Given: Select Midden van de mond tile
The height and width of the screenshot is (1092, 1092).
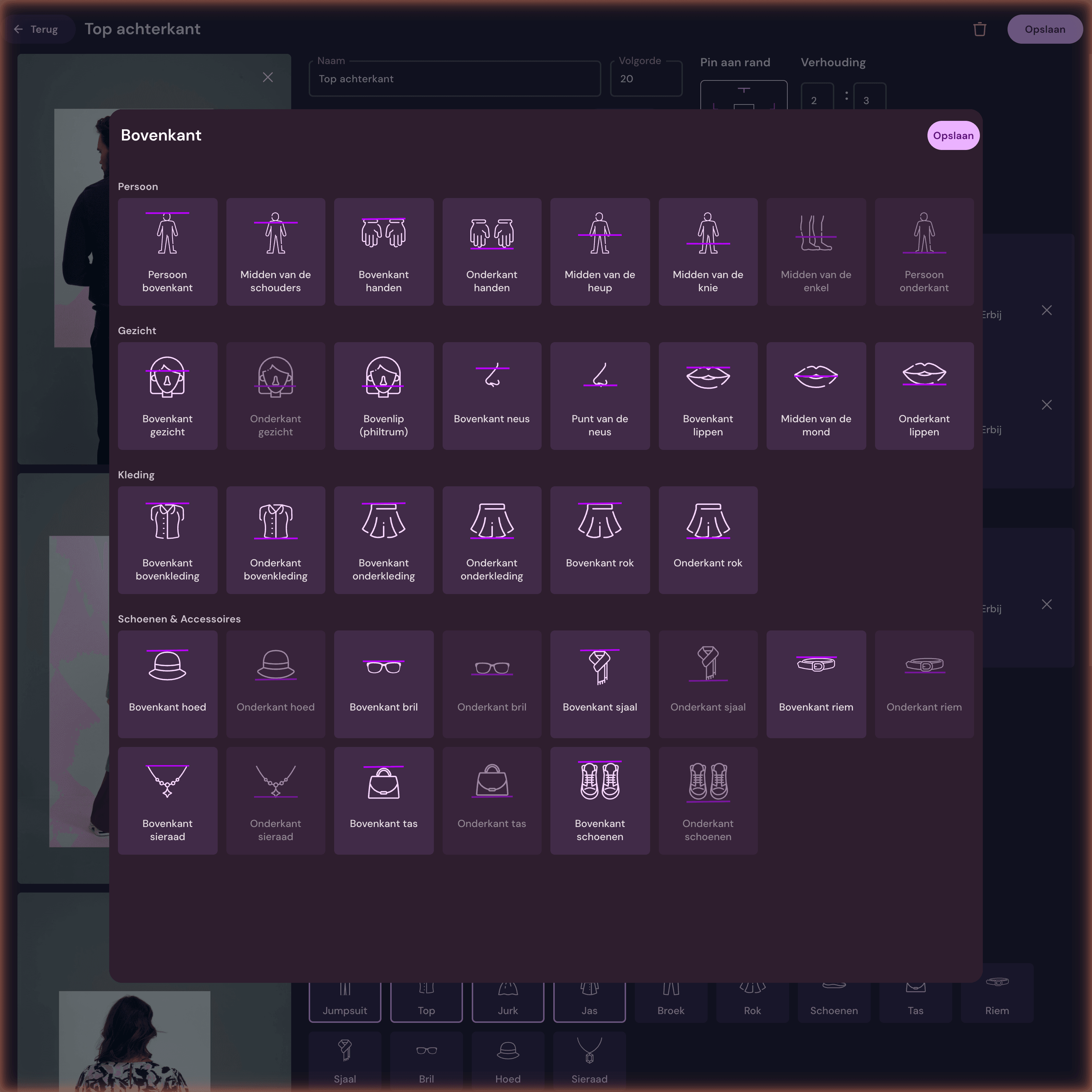Looking at the screenshot, I should click(x=816, y=396).
